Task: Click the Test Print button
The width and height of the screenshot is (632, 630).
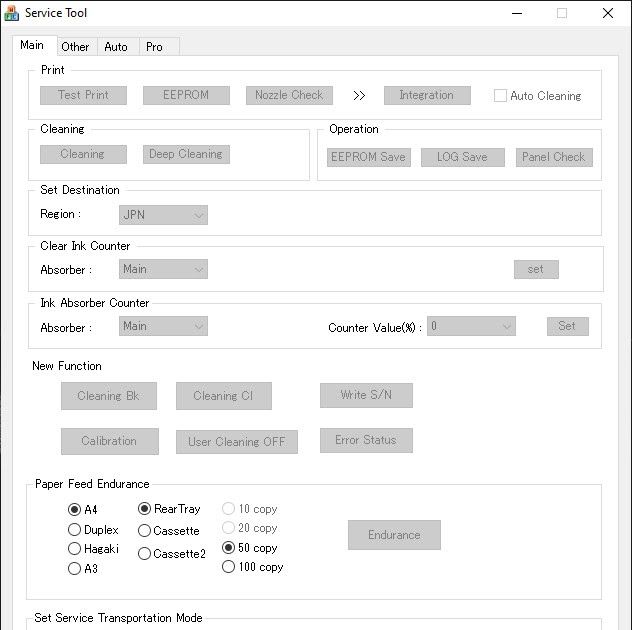Action: coord(83,95)
